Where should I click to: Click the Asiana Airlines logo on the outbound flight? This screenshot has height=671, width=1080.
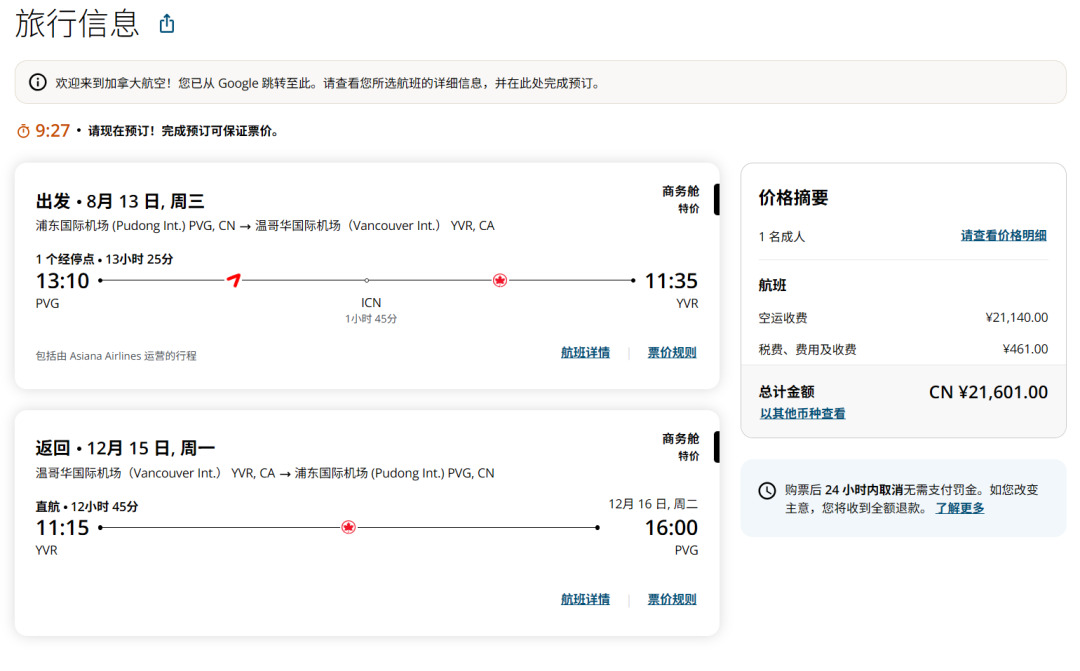click(x=234, y=280)
